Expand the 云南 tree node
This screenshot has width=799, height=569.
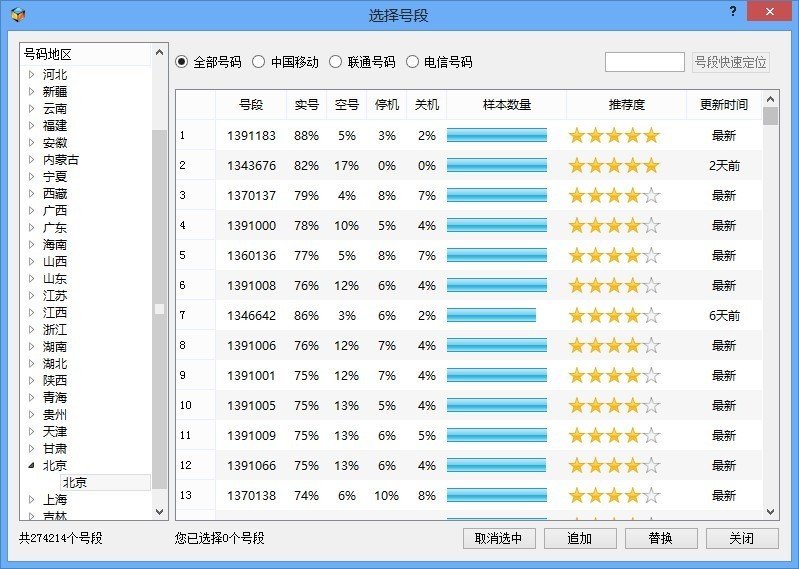[x=32, y=109]
